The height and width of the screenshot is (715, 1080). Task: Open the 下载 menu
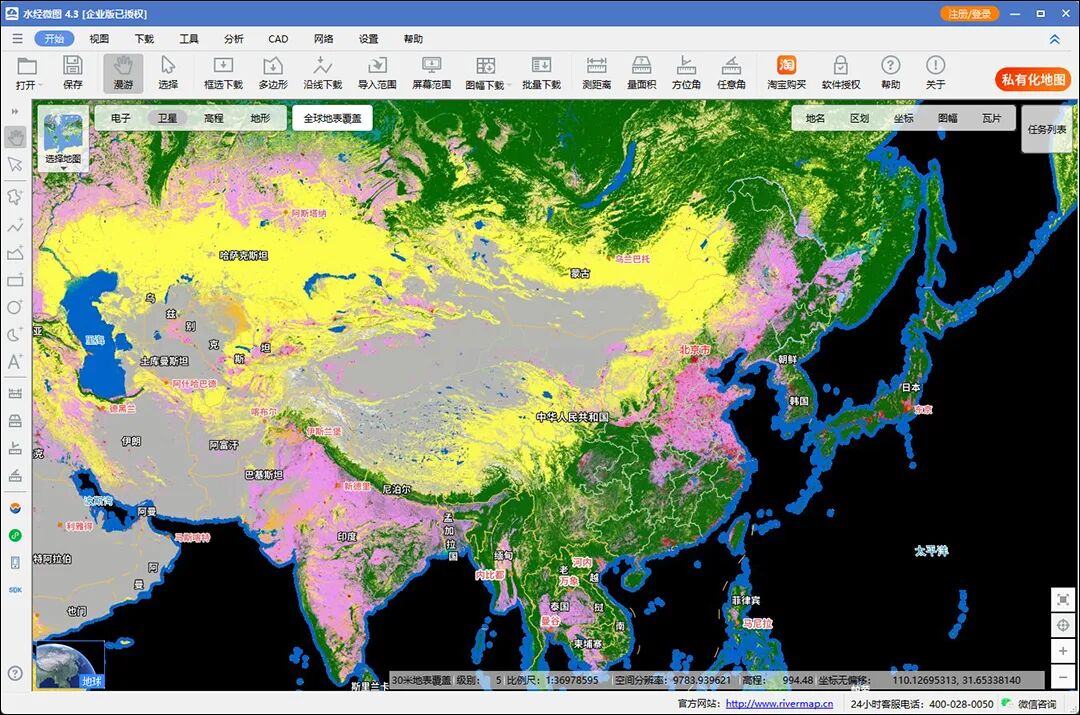[144, 39]
